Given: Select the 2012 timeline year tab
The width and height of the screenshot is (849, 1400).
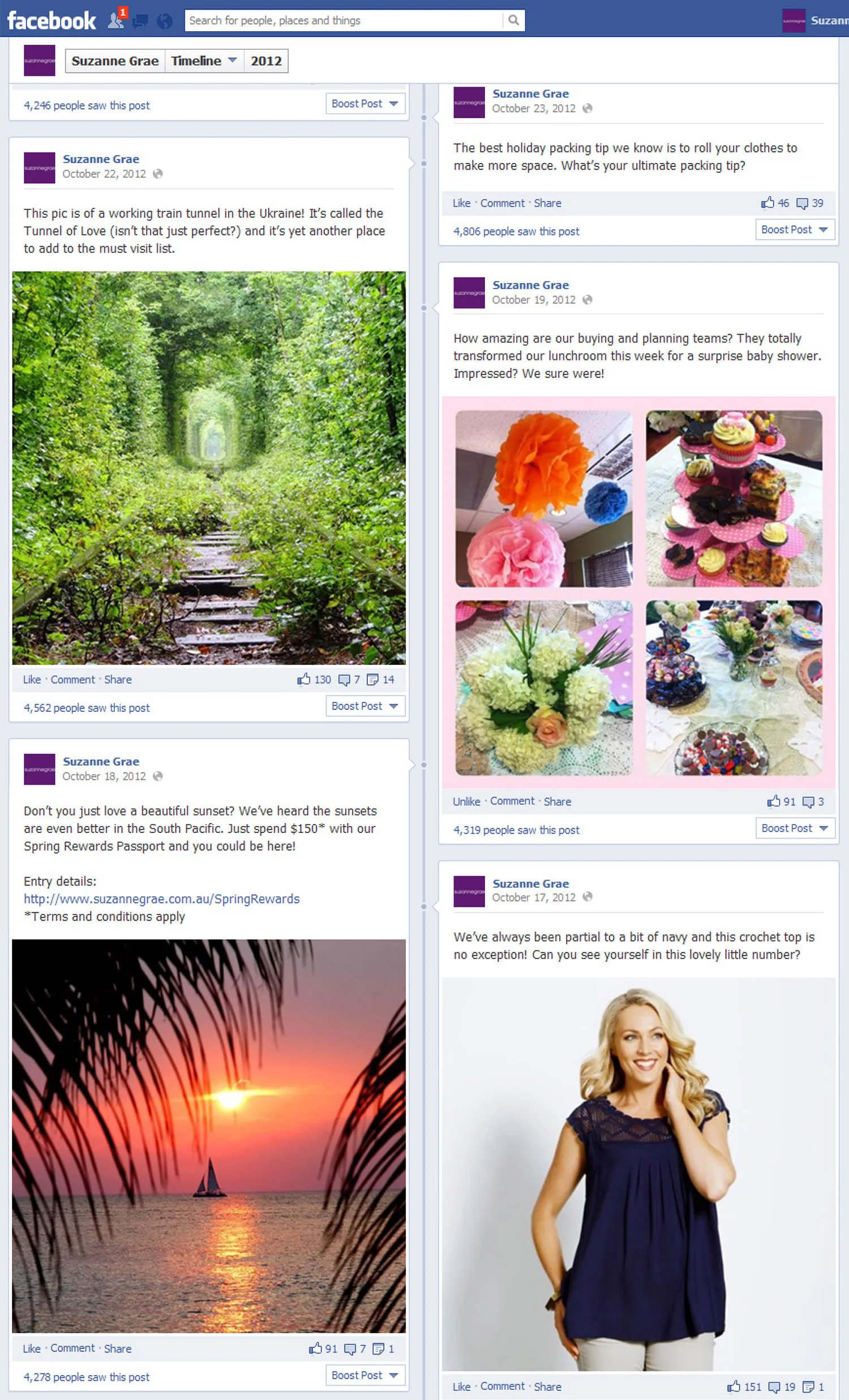Looking at the screenshot, I should [266, 61].
